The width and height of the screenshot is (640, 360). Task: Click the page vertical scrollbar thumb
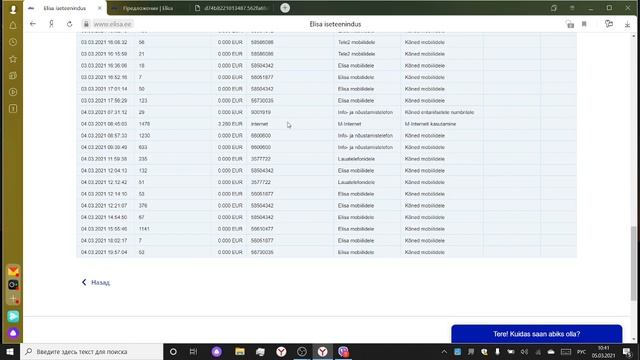(633, 263)
